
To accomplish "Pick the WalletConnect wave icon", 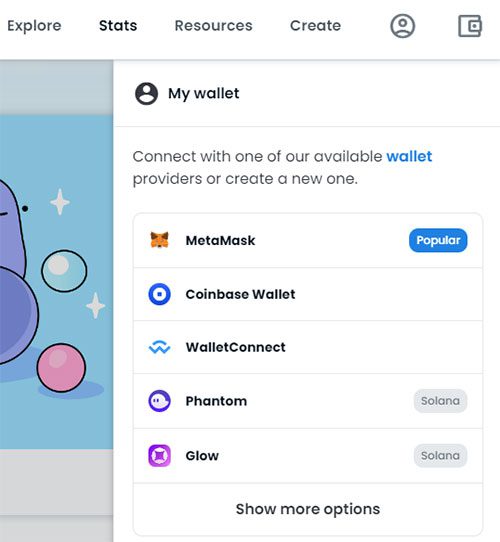I will pyautogui.click(x=159, y=347).
